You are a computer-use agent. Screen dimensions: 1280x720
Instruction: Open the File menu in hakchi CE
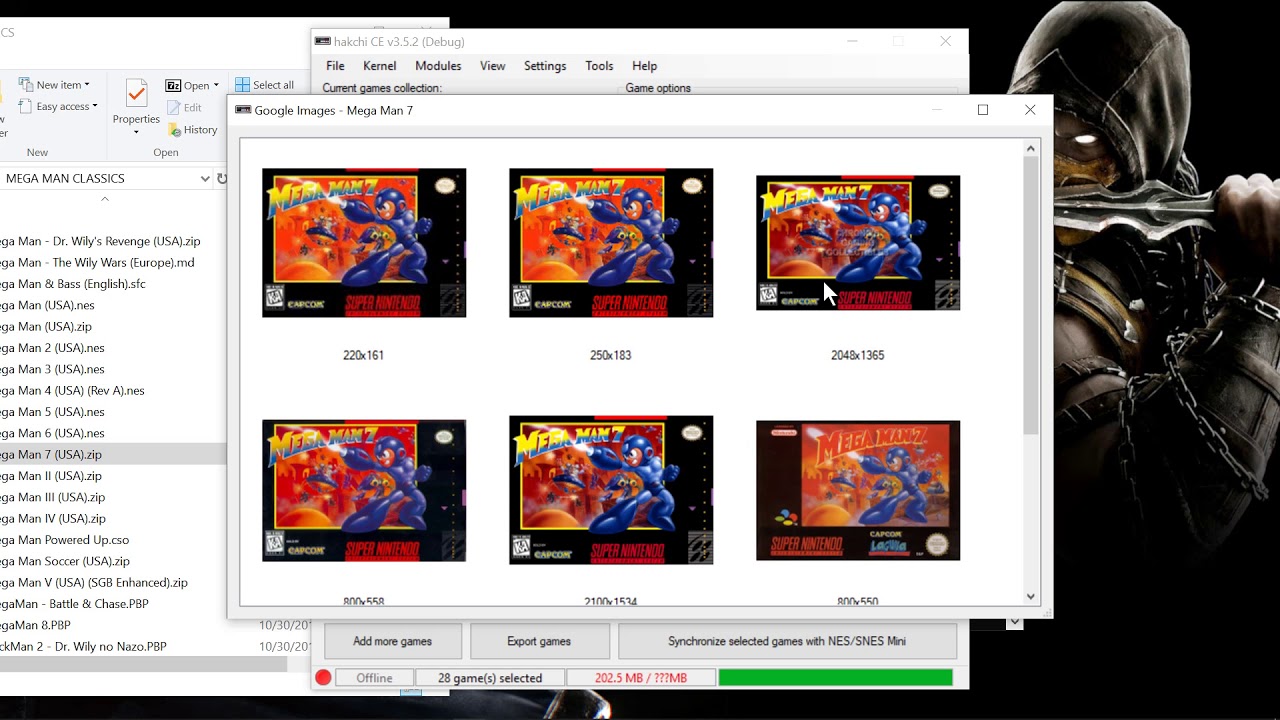coord(335,66)
